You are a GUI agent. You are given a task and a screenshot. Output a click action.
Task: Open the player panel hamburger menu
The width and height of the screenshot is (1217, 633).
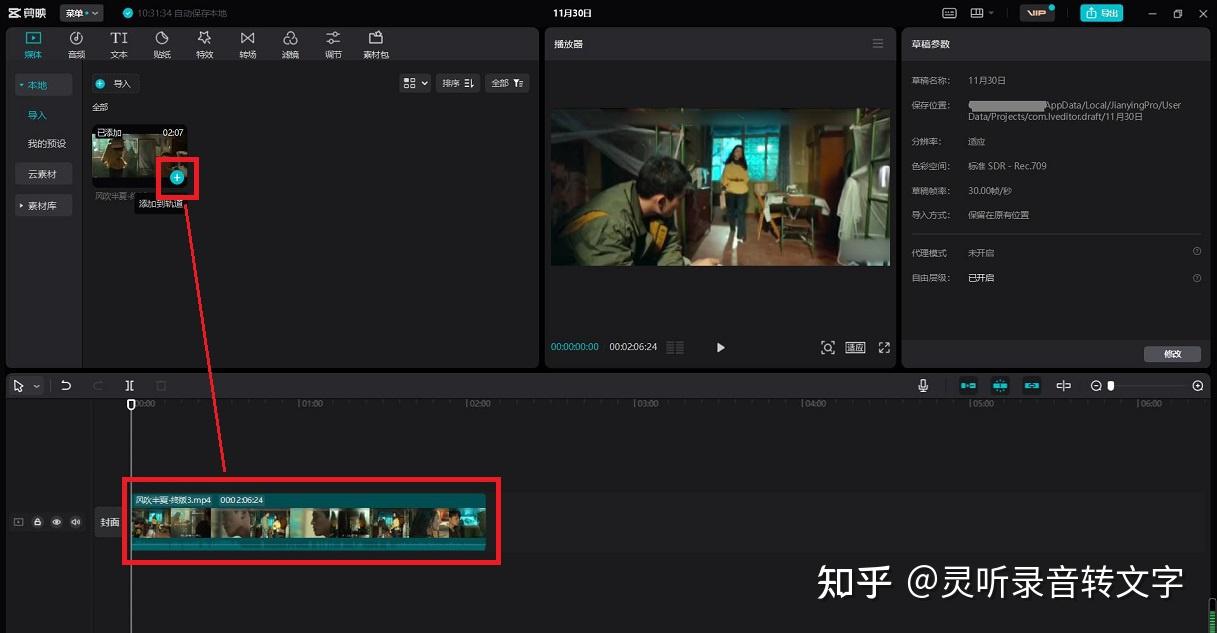(878, 44)
